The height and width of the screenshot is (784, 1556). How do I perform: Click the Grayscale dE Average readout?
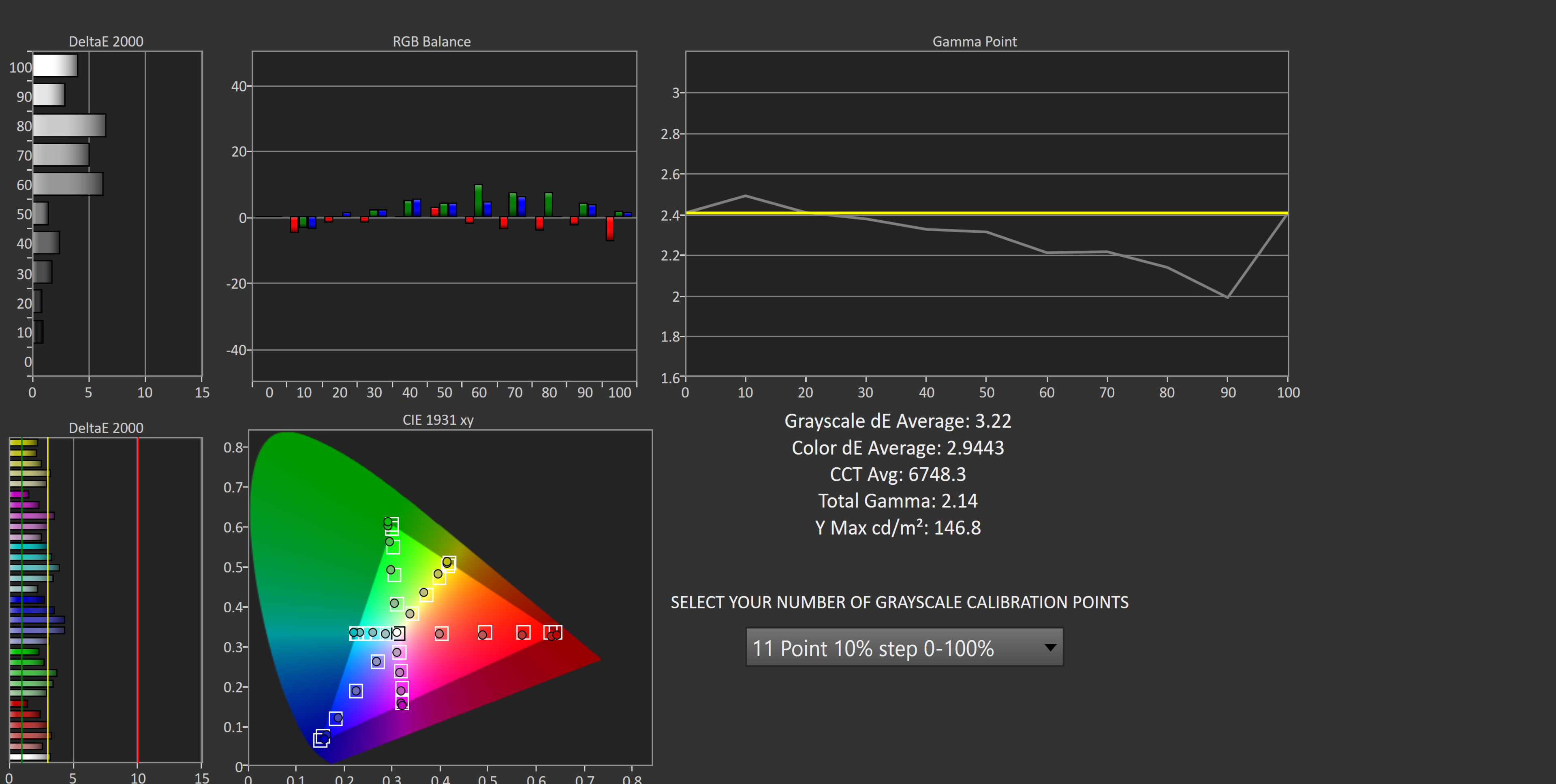click(x=898, y=421)
